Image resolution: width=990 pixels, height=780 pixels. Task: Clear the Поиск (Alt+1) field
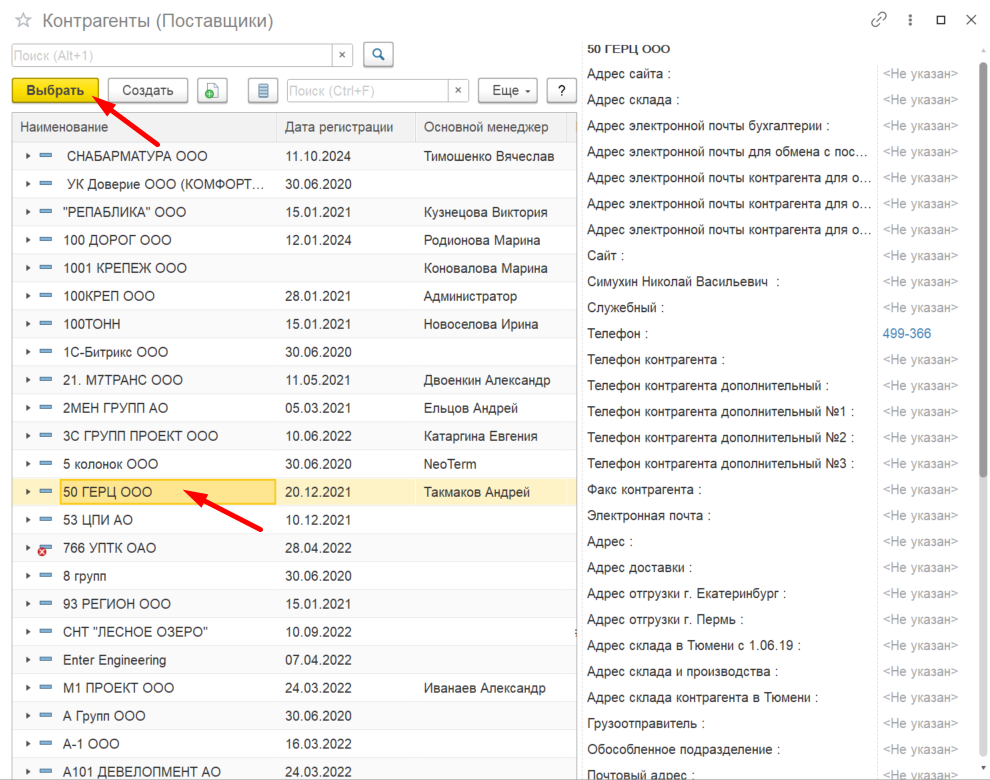(x=342, y=55)
